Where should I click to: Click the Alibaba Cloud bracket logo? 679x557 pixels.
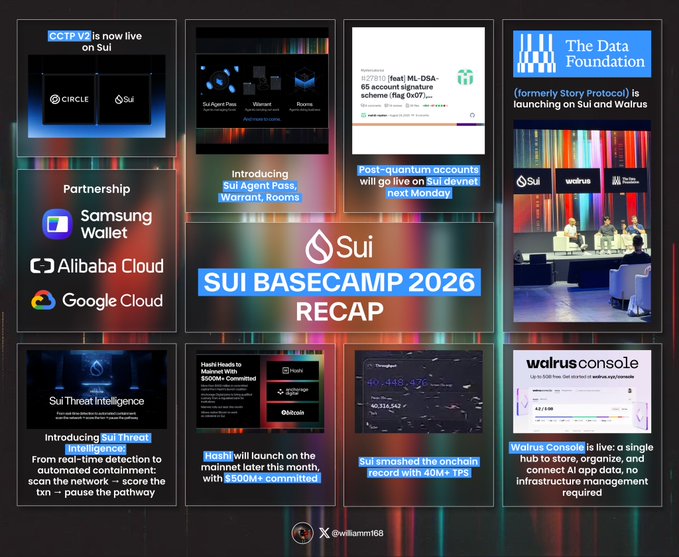tap(42, 266)
